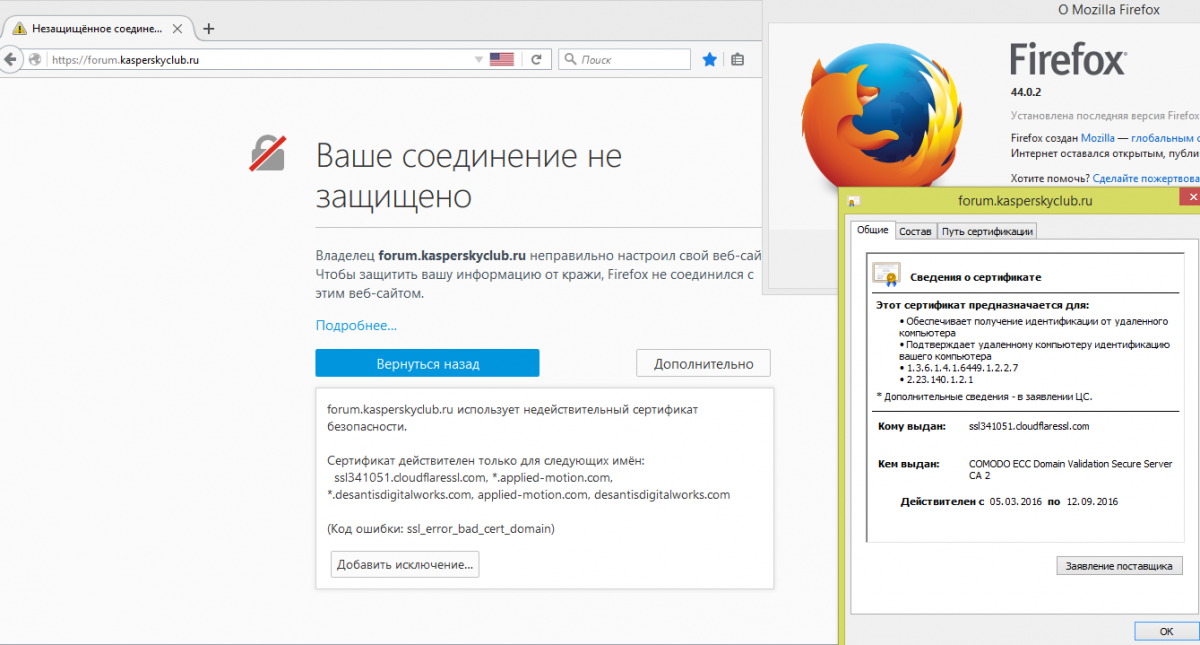Screen dimensions: 1200x645
Task: Confirm certificate dialog with OK
Action: [1166, 631]
